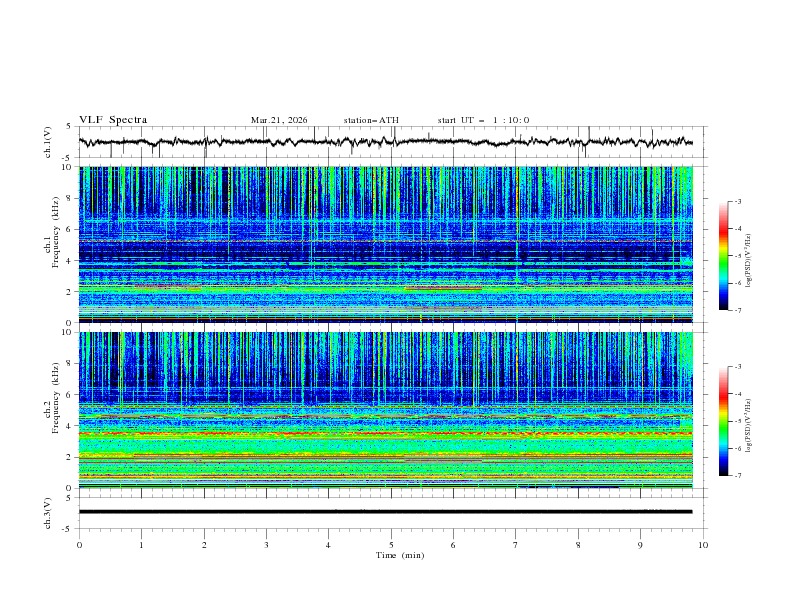Screen dimensions: 792x612
Task: Click the 'Time (min)' axis label
Action: click(x=400, y=555)
